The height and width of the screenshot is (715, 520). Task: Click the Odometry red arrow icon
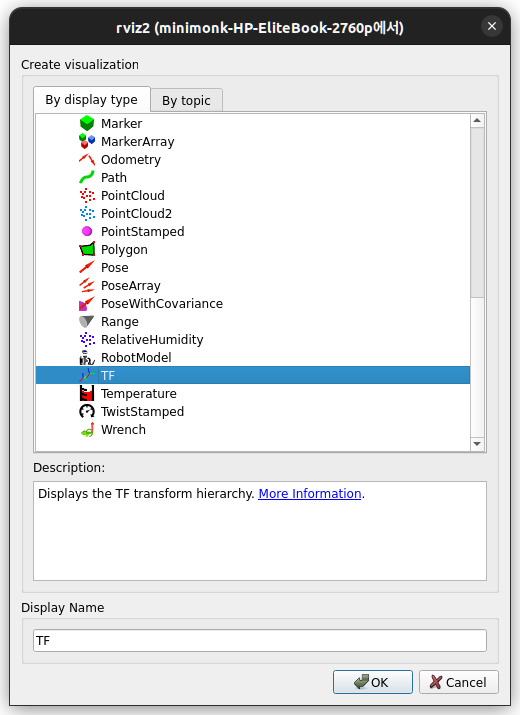pos(87,160)
